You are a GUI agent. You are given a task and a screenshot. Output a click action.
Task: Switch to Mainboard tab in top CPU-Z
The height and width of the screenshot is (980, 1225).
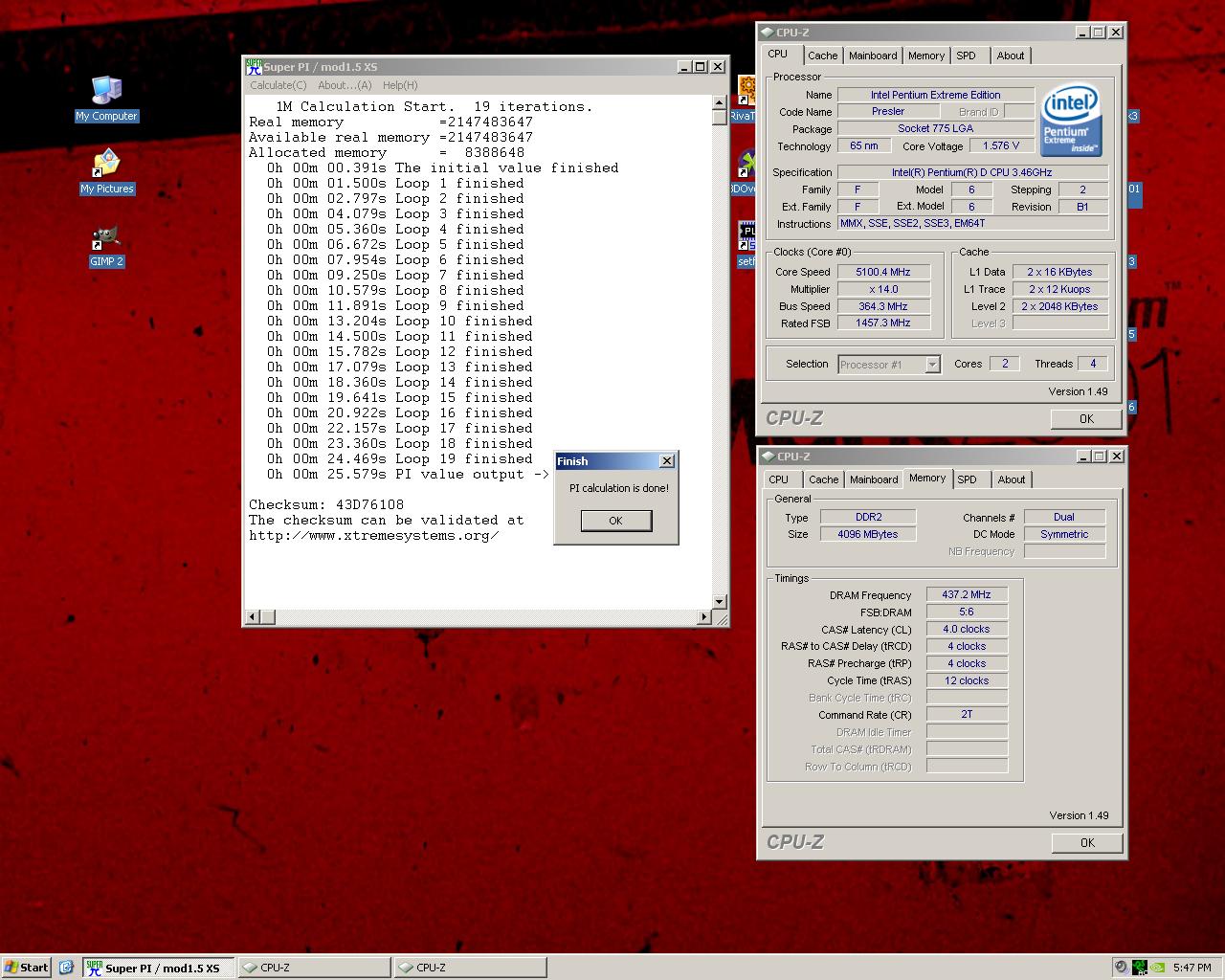pos(873,56)
